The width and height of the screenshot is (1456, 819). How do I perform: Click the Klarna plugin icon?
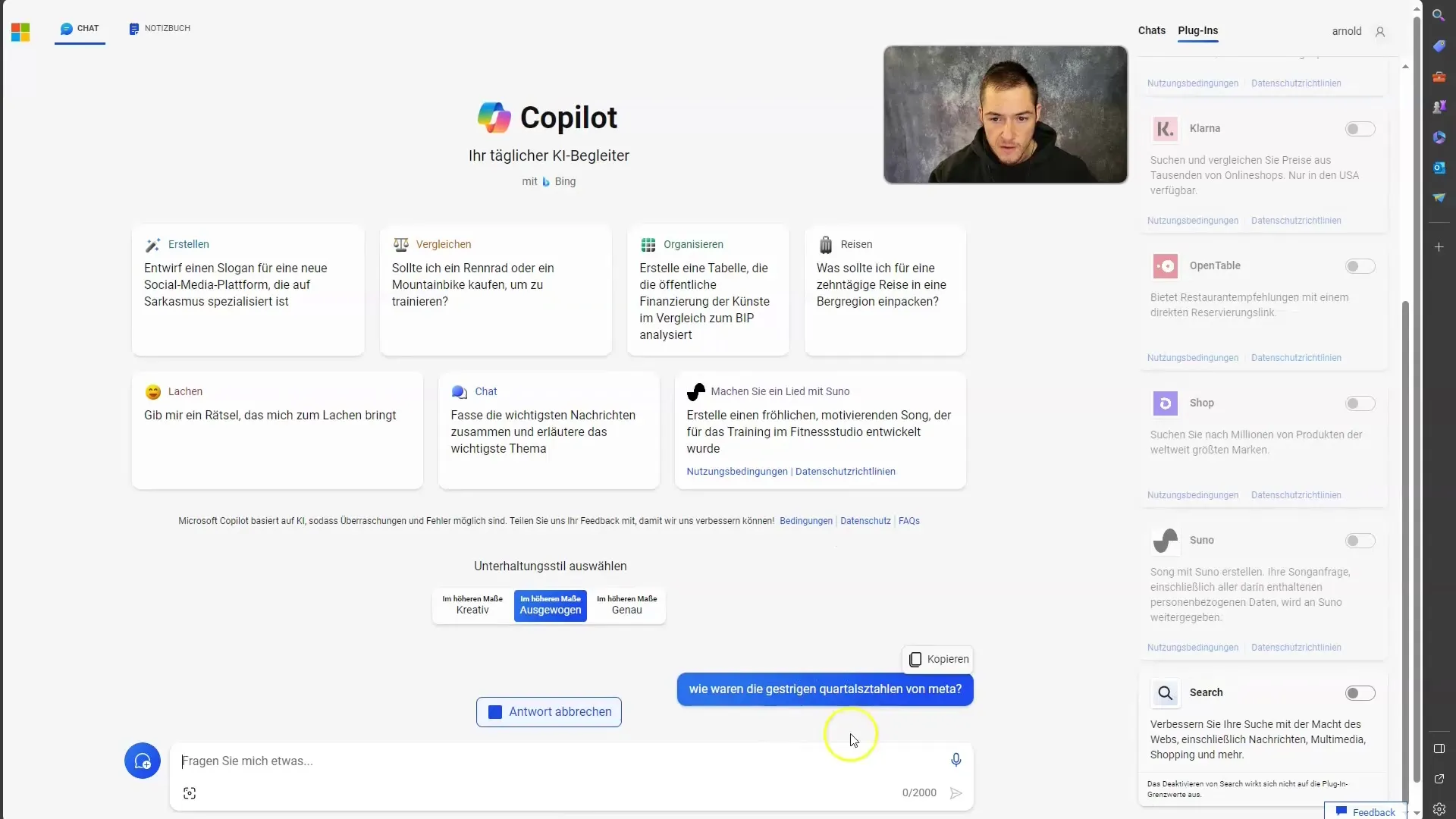tap(1165, 128)
